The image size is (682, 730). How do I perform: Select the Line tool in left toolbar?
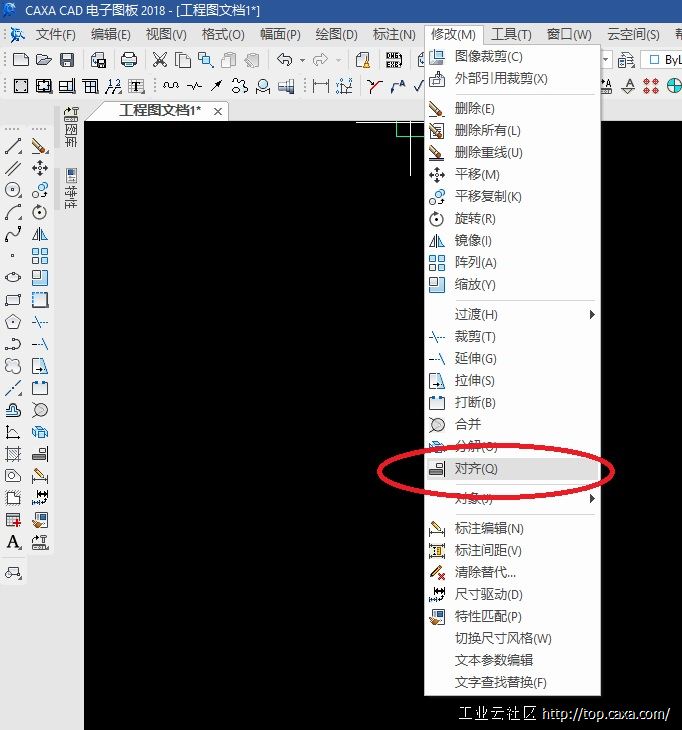(x=13, y=146)
